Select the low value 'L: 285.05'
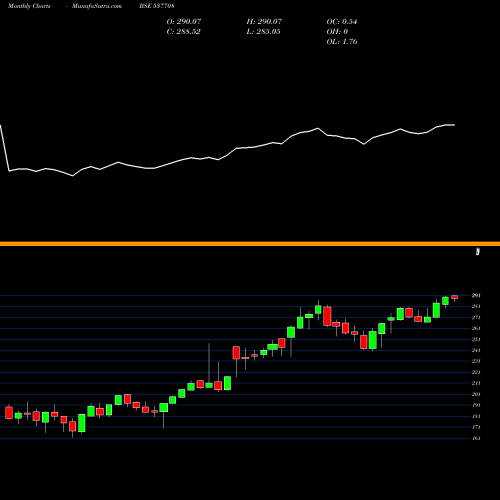Viewport: 500px width, 500px height. click(x=263, y=32)
